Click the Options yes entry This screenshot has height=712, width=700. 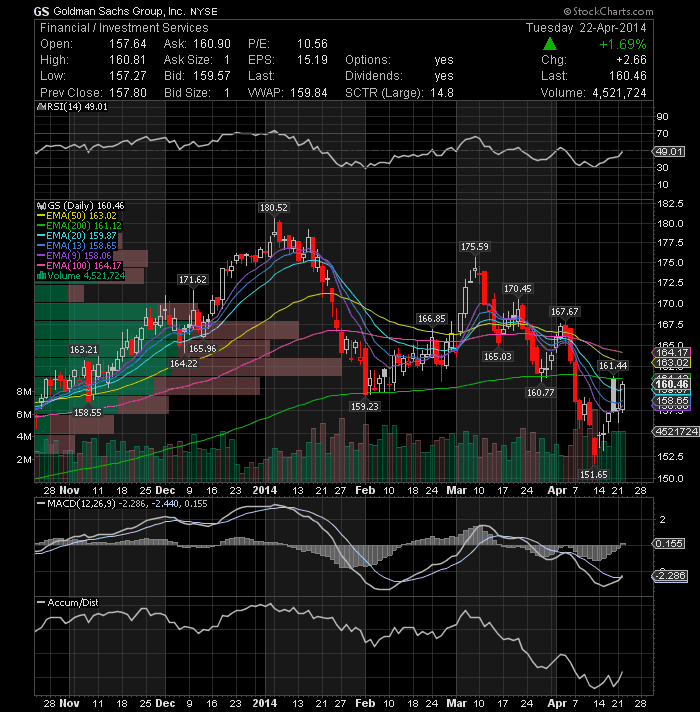pos(444,60)
